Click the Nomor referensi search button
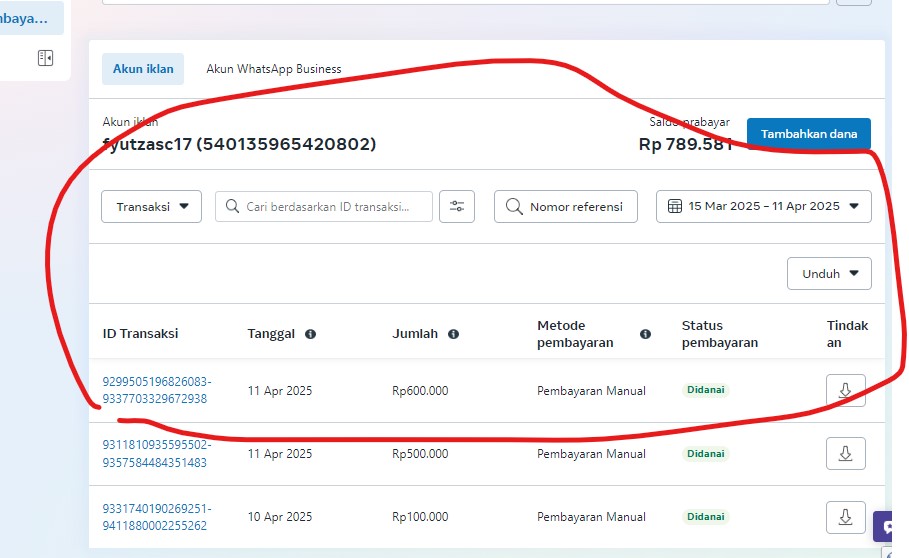Image resolution: width=909 pixels, height=558 pixels. click(x=565, y=206)
